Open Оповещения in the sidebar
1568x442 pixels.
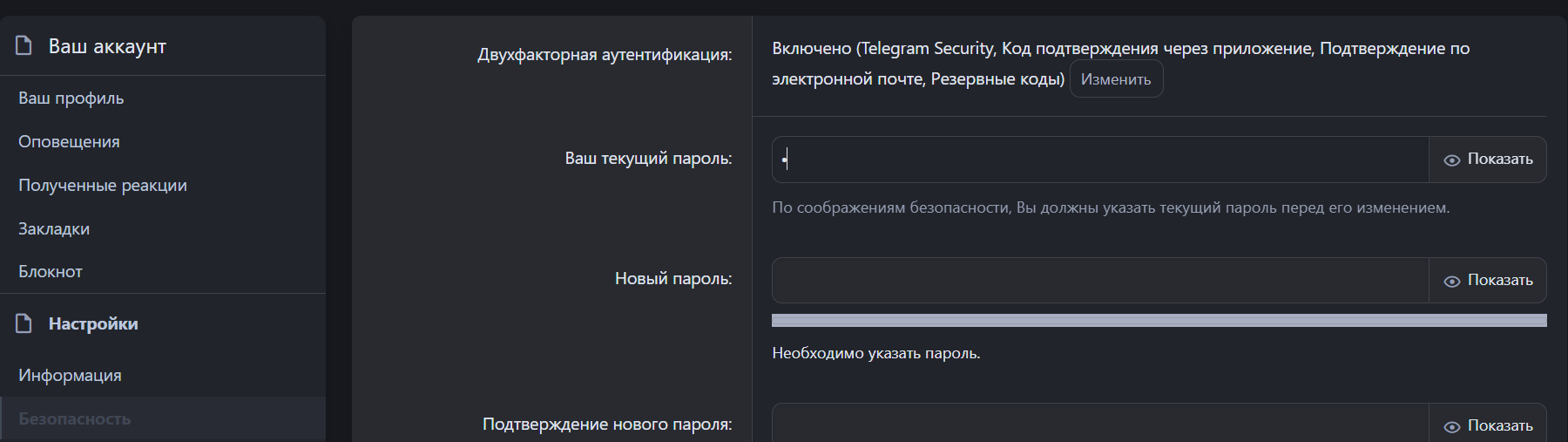pos(70,142)
